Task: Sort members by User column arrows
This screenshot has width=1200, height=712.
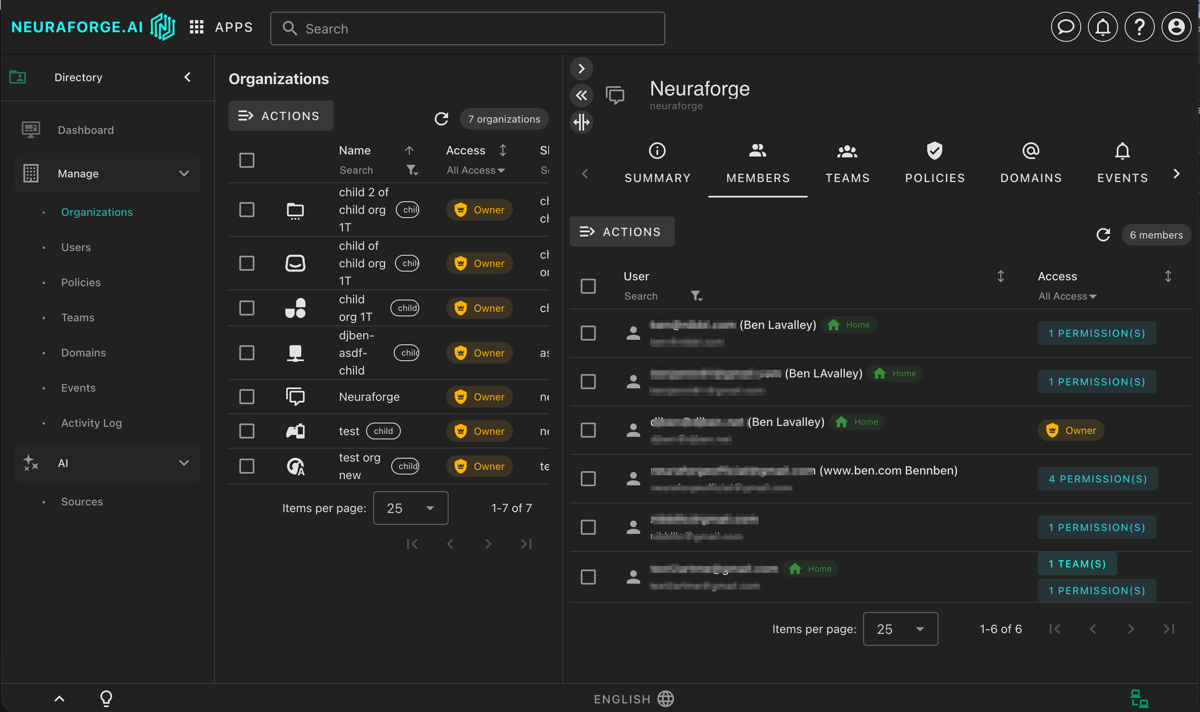Action: [1001, 276]
